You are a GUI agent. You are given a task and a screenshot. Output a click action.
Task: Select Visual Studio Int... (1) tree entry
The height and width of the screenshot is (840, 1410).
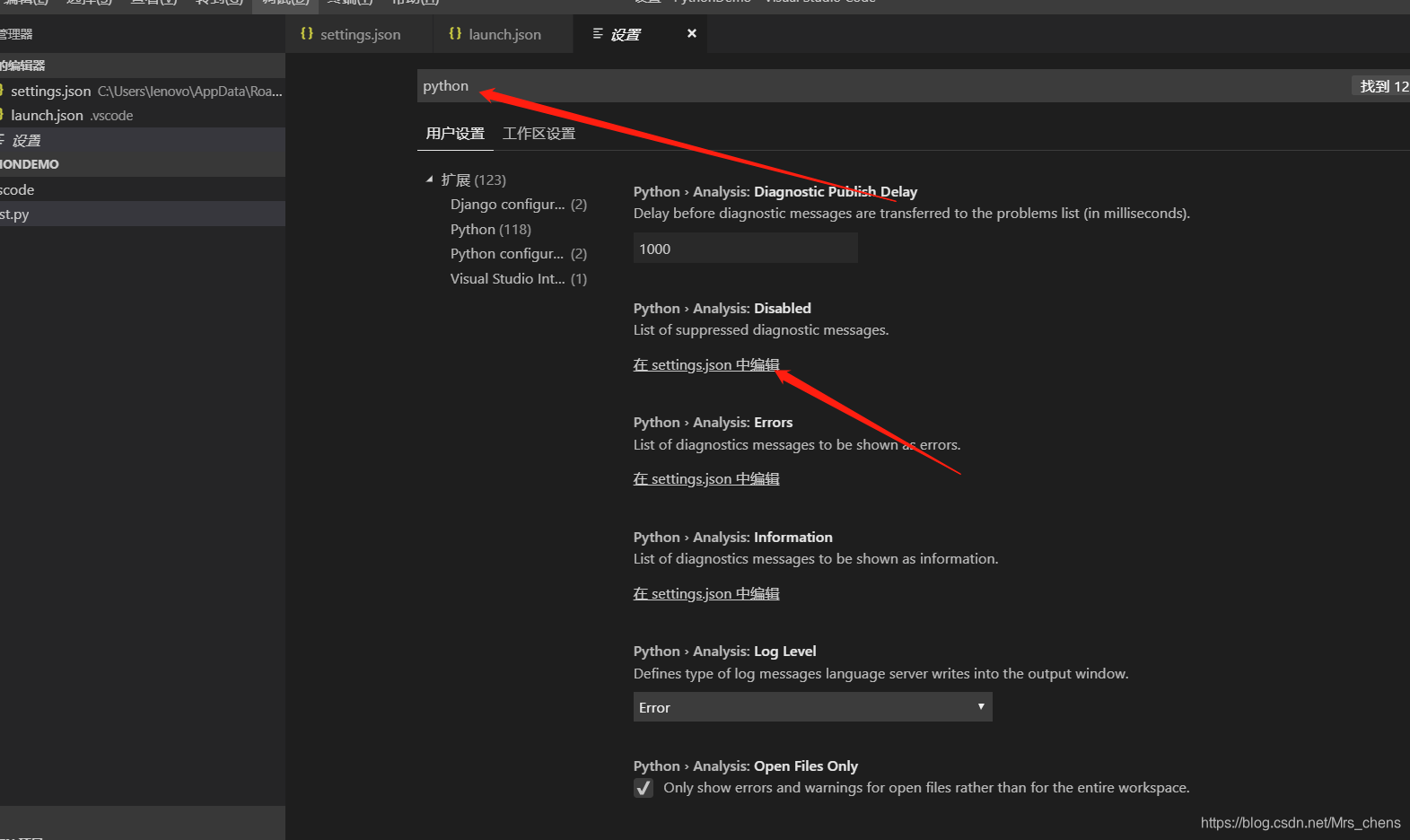click(x=519, y=279)
